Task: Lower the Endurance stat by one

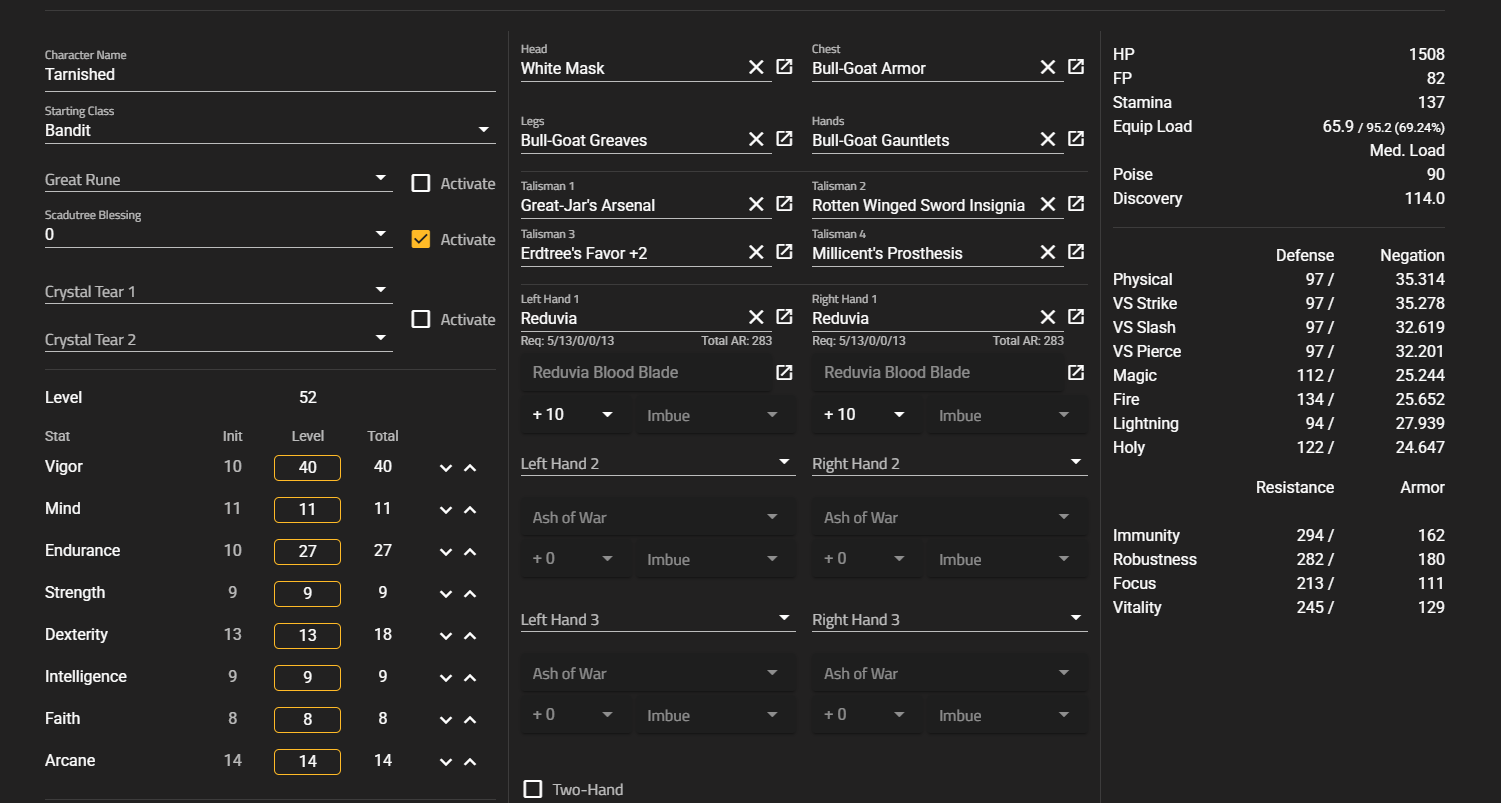Action: point(446,552)
